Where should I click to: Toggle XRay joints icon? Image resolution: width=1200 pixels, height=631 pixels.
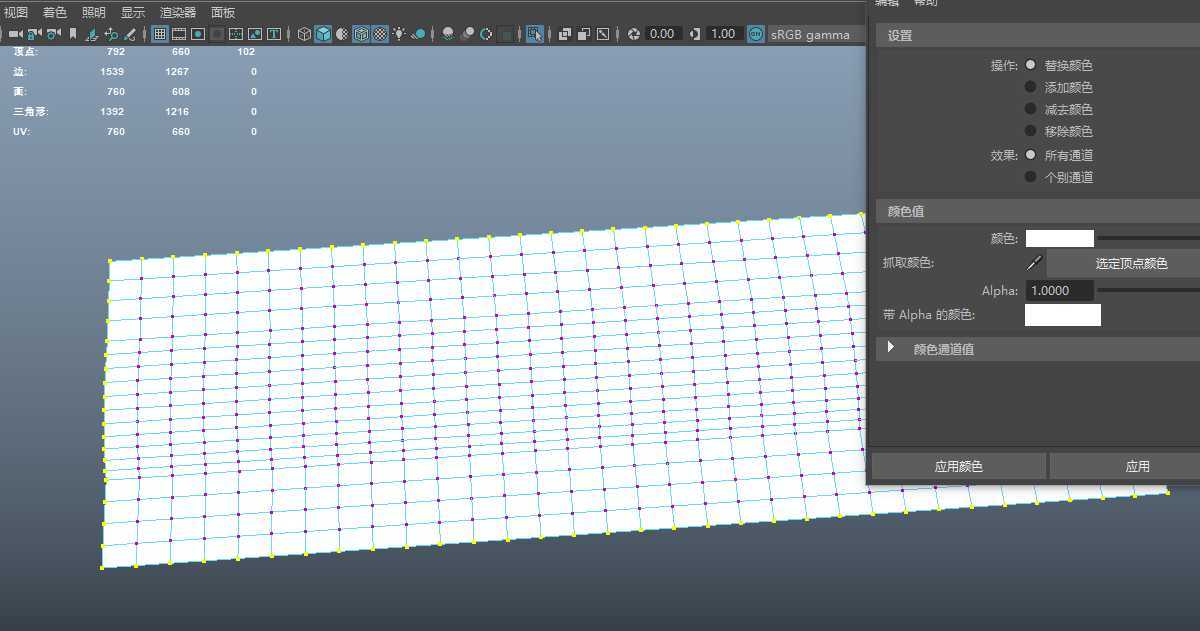pos(603,34)
